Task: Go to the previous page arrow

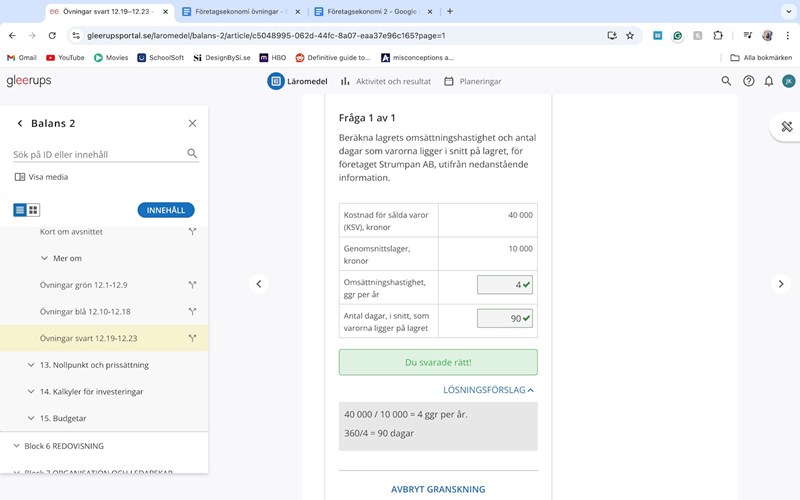Action: (x=258, y=284)
